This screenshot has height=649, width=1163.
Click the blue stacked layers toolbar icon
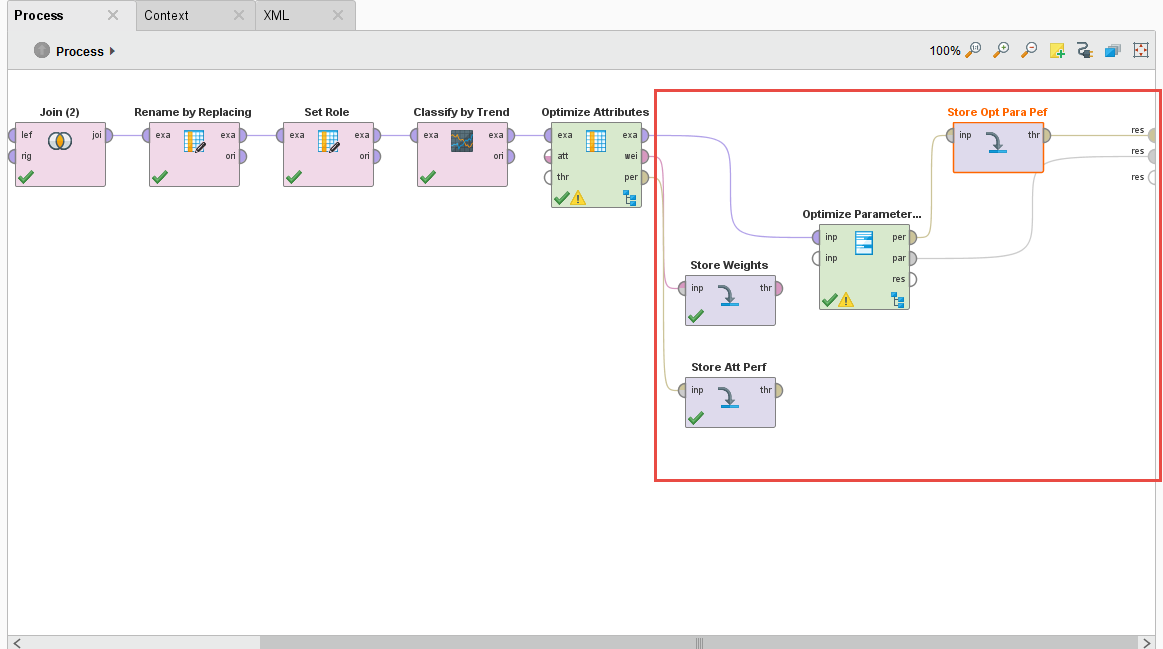tap(1113, 50)
